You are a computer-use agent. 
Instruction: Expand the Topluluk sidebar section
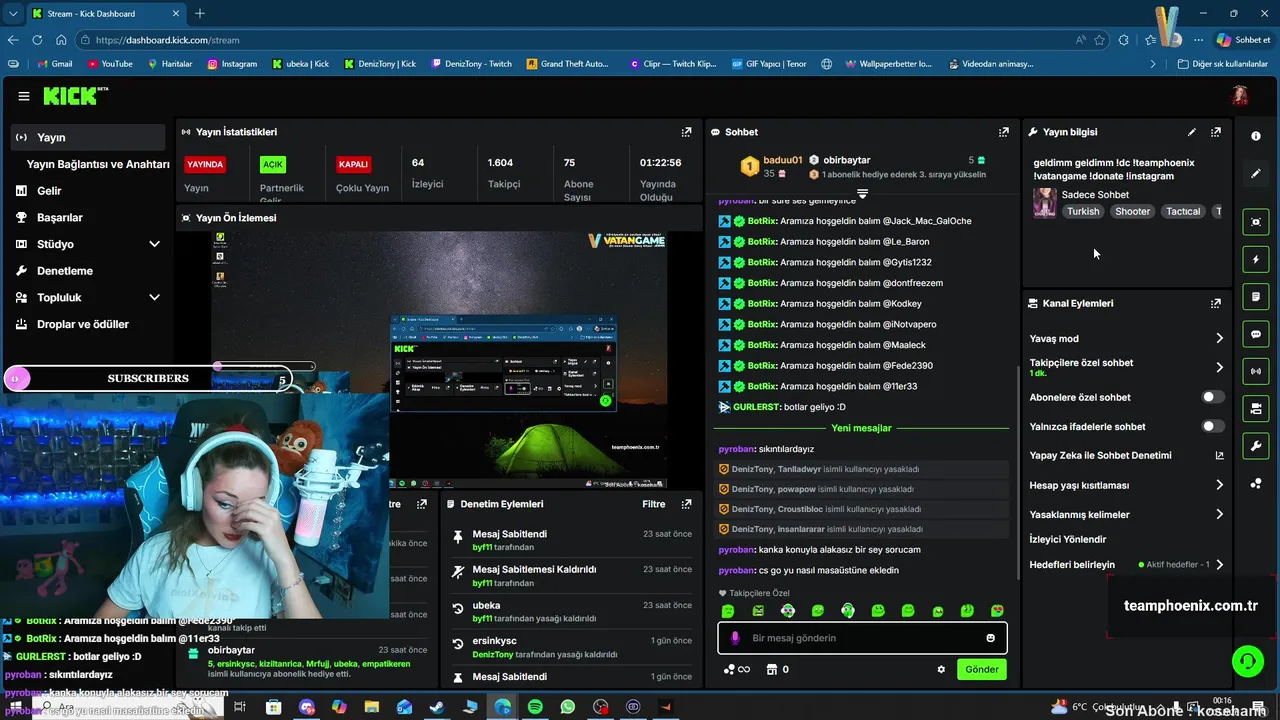154,297
